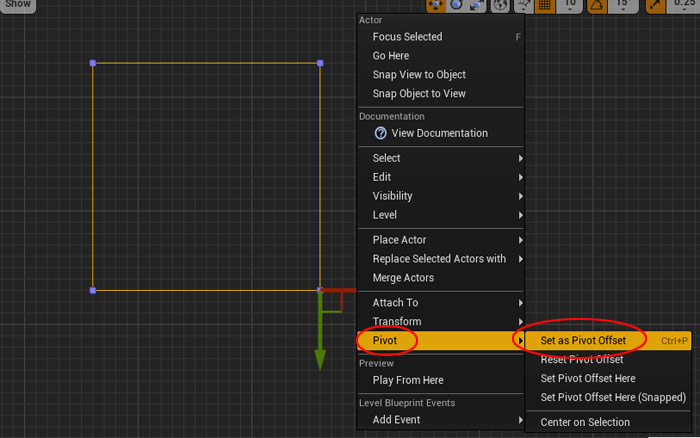
Task: Click the world coordinate system globe icon
Action: pyautogui.click(x=499, y=5)
